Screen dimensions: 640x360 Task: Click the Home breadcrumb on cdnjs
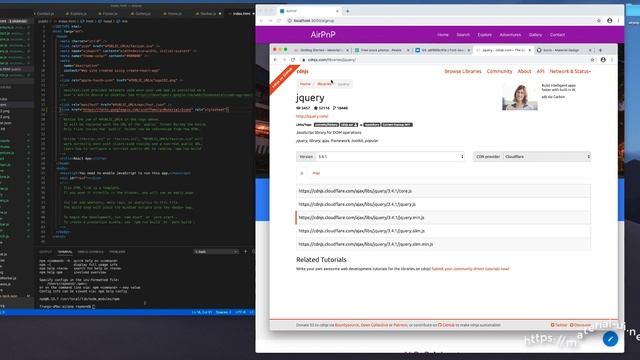pyautogui.click(x=305, y=84)
